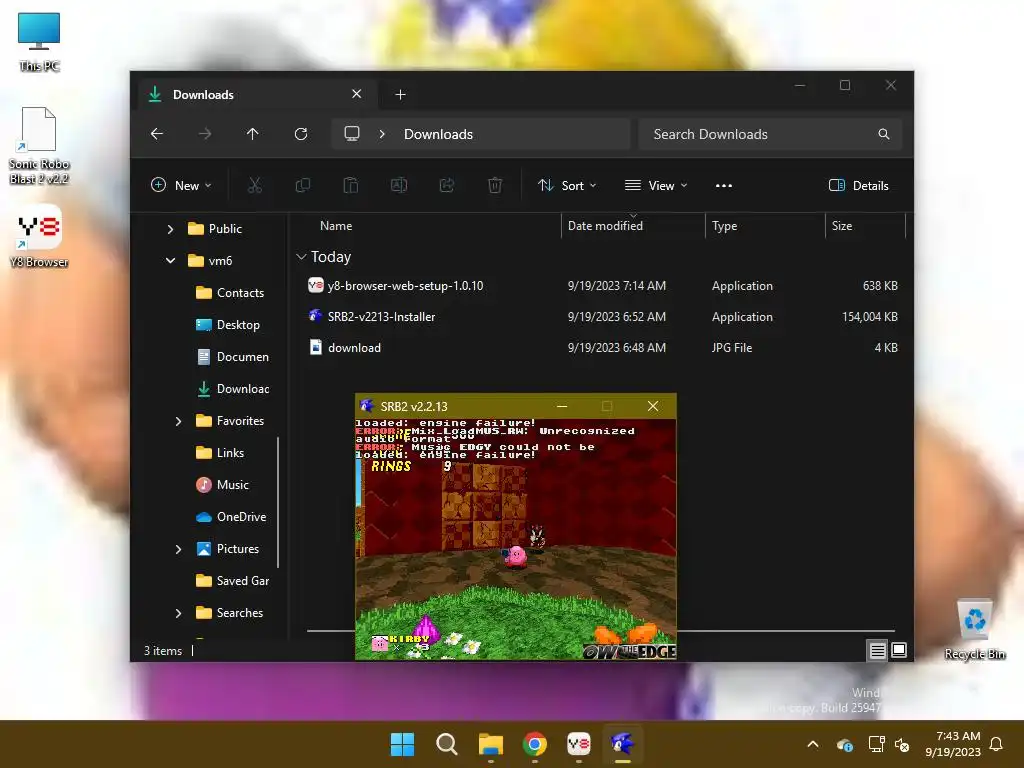
Task: Collapse the Today group
Action: [x=301, y=257]
